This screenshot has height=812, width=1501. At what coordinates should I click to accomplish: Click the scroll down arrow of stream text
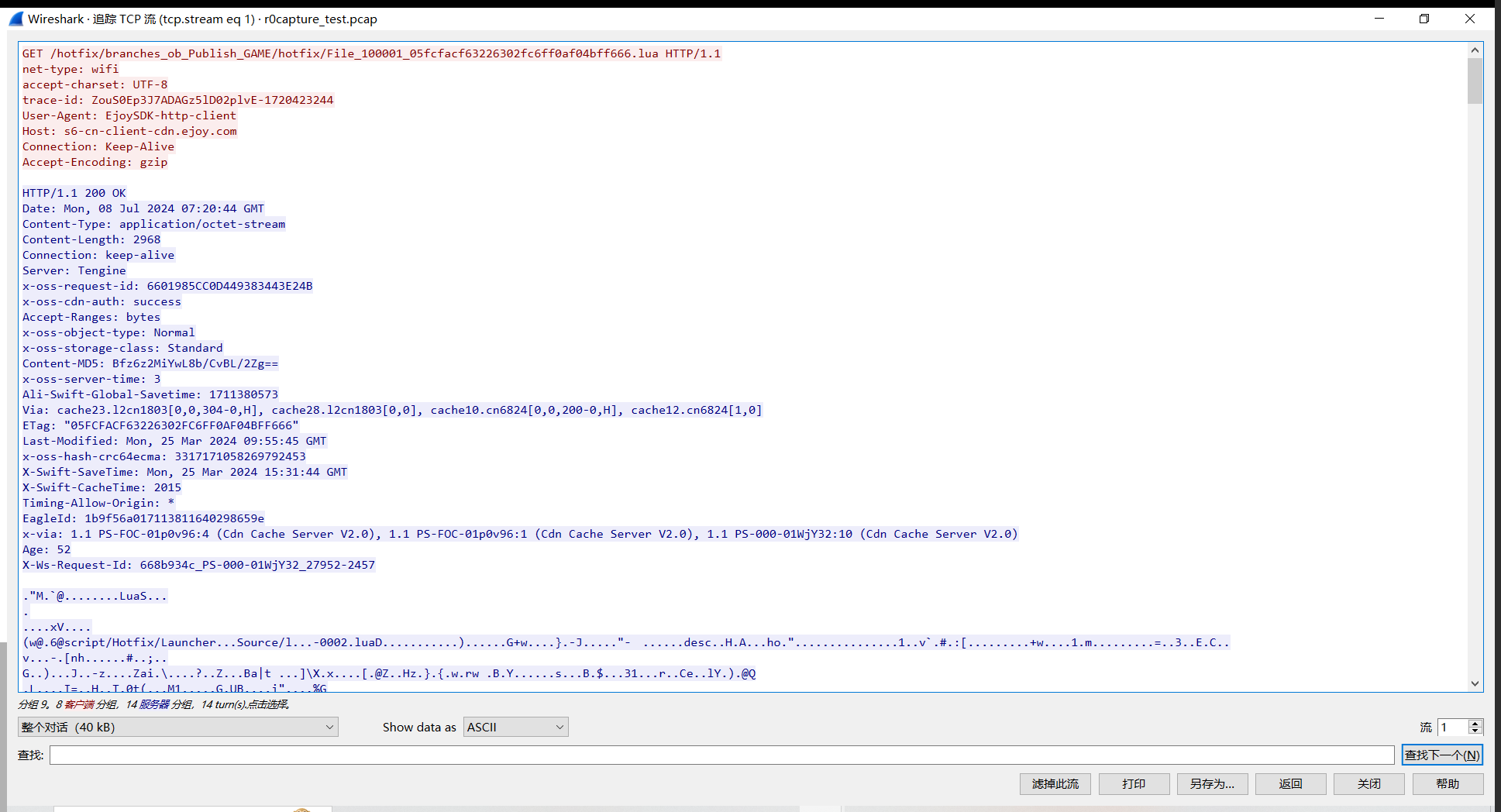pyautogui.click(x=1475, y=683)
